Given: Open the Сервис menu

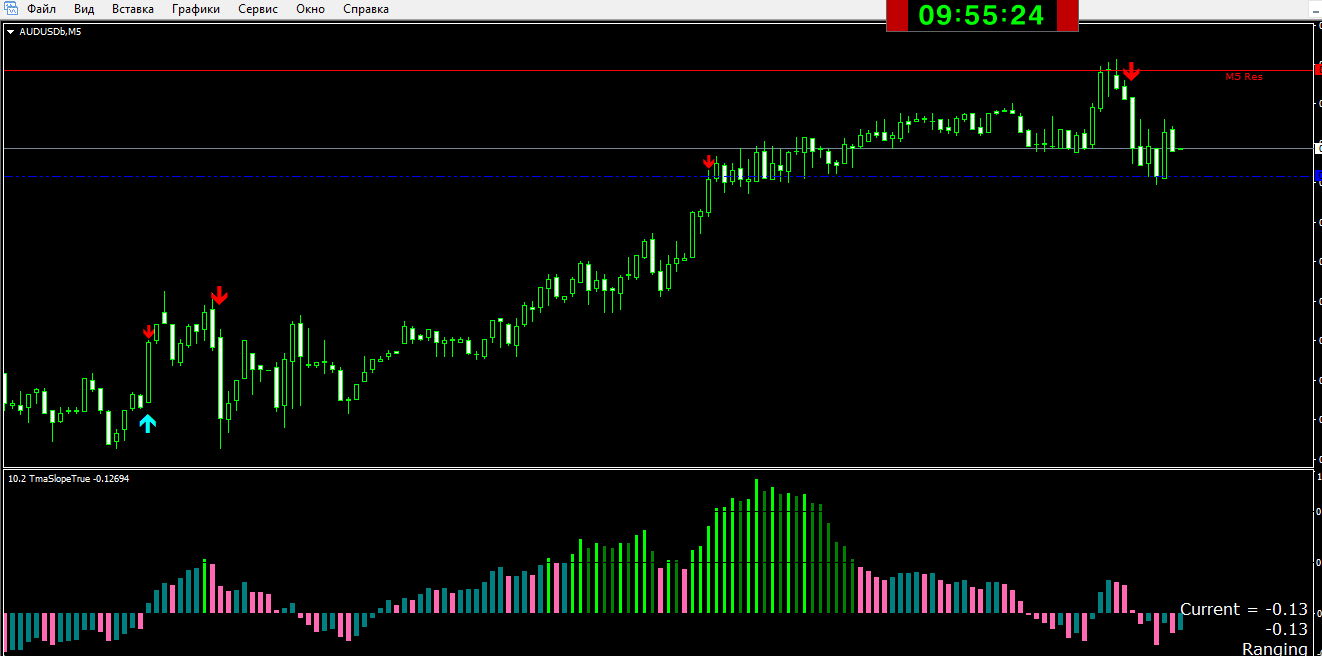Looking at the screenshot, I should pyautogui.click(x=258, y=9).
